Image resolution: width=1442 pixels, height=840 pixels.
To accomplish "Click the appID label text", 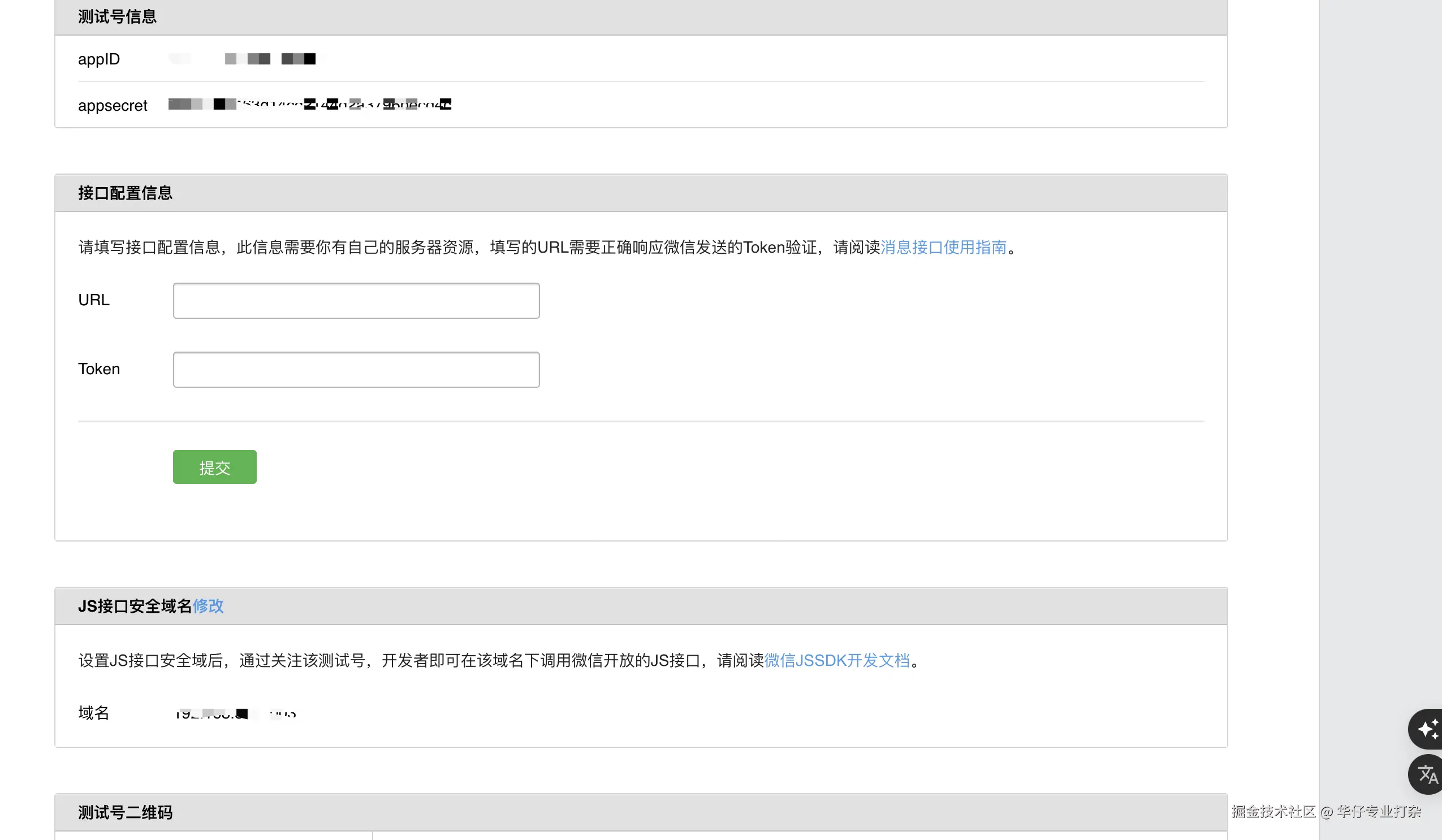I will [99, 59].
